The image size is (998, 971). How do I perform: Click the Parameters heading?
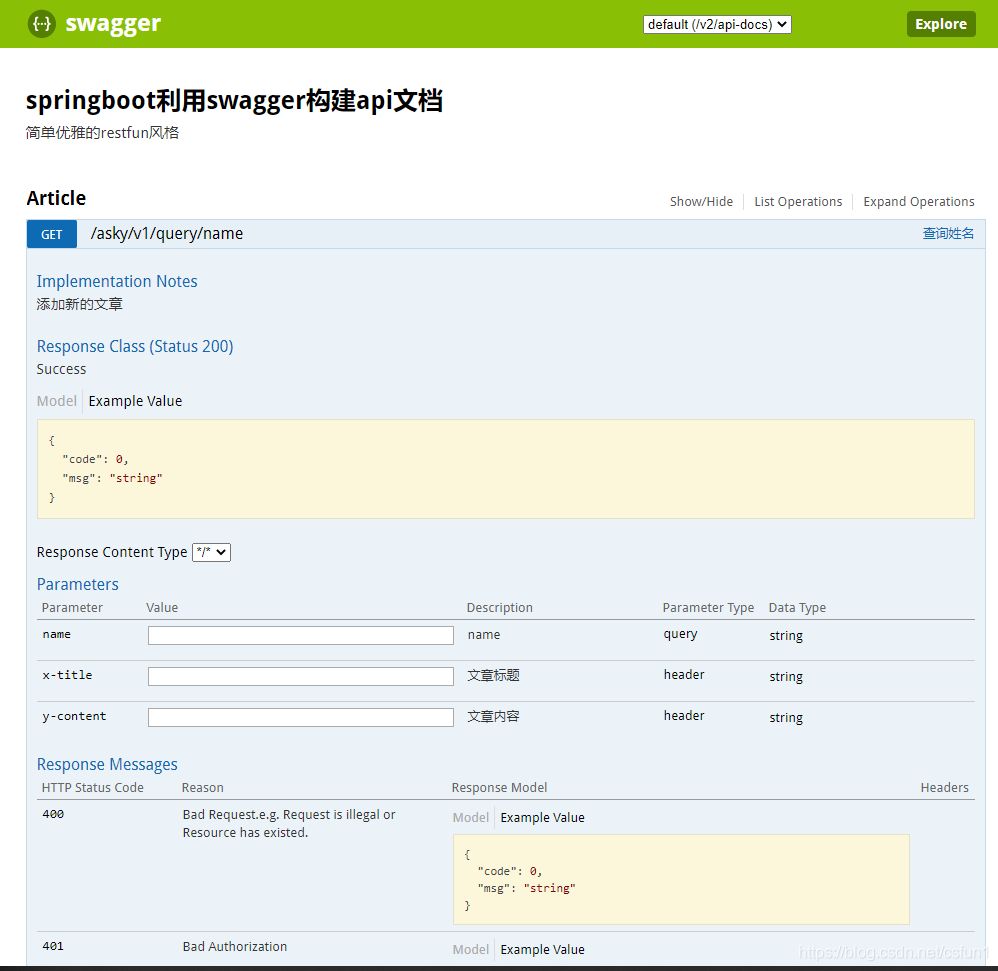(78, 584)
